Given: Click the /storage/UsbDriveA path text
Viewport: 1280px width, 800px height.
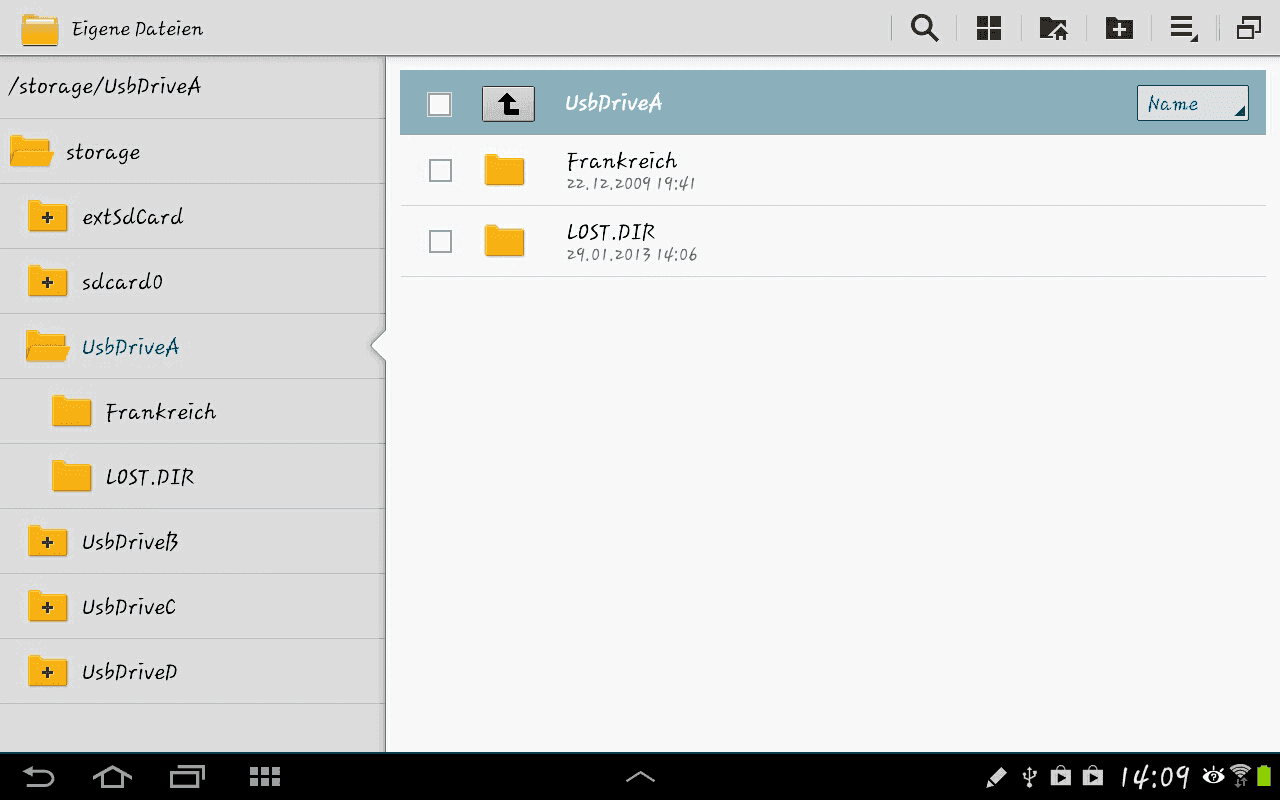Looking at the screenshot, I should (x=104, y=86).
